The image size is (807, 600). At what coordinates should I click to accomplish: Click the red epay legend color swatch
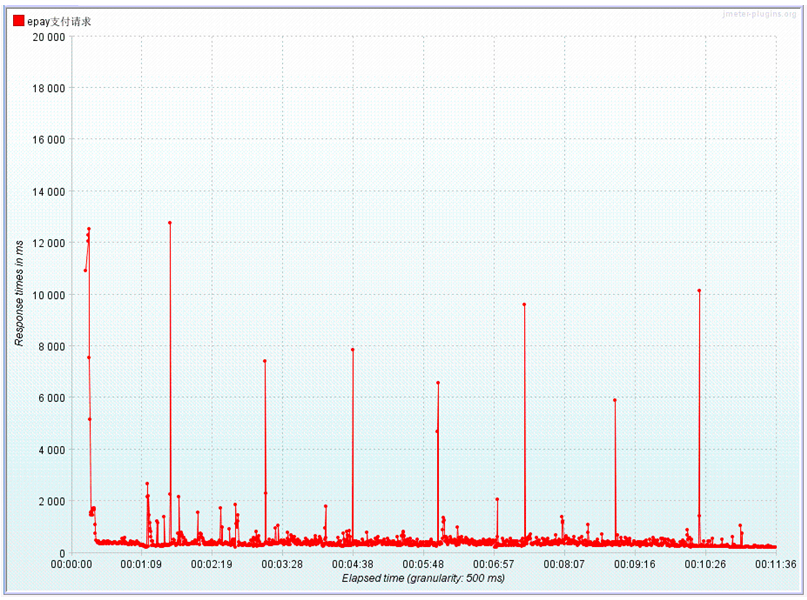click(x=19, y=21)
